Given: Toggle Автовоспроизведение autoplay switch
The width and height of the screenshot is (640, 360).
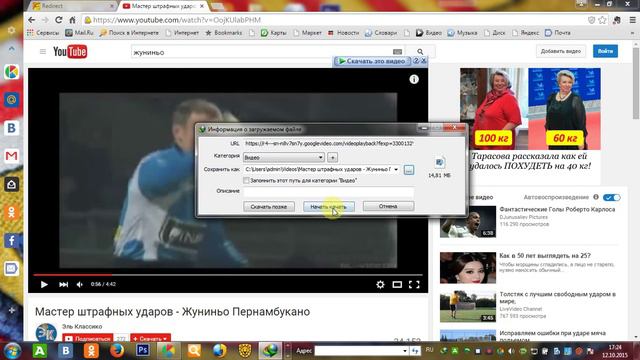Looking at the screenshot, I should tap(611, 198).
